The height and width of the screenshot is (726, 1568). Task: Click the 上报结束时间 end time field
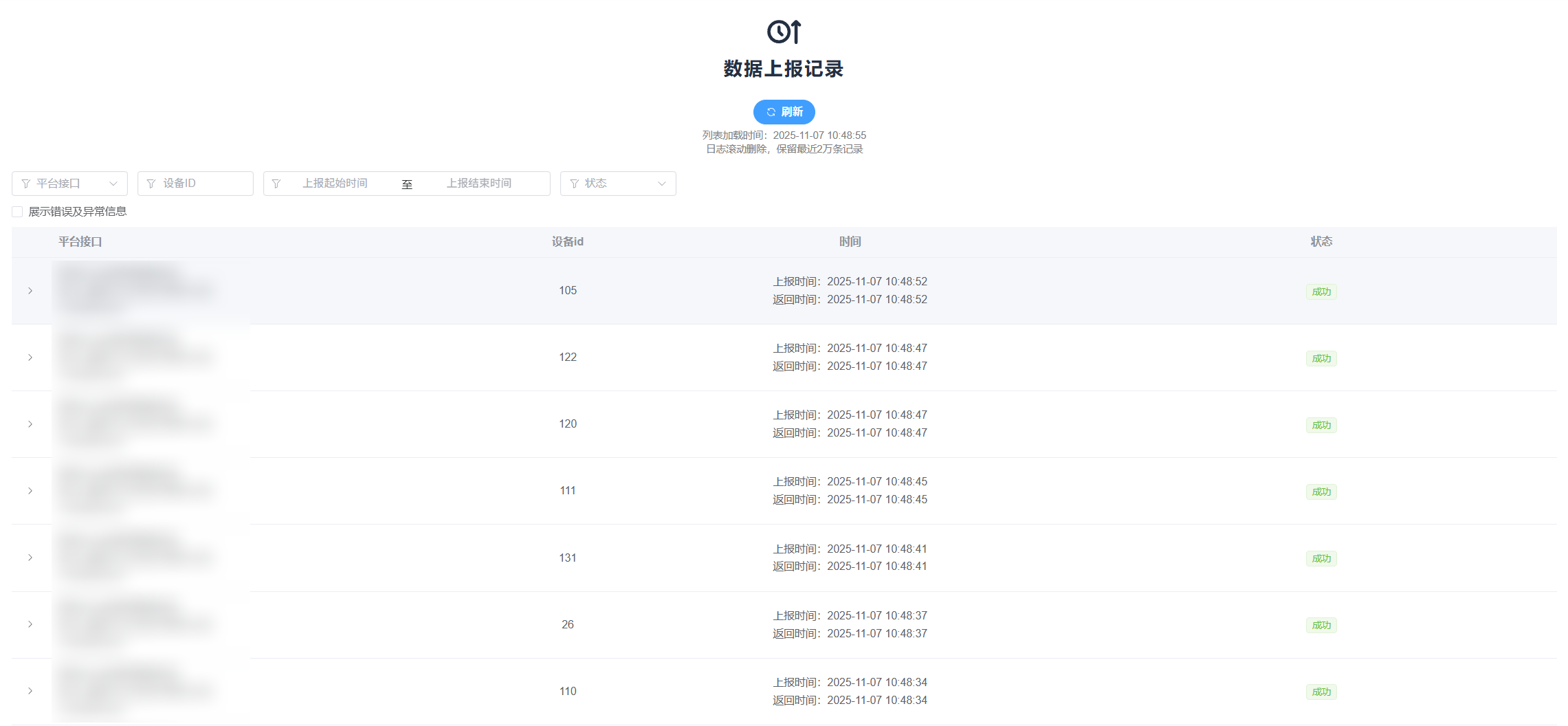(x=478, y=184)
